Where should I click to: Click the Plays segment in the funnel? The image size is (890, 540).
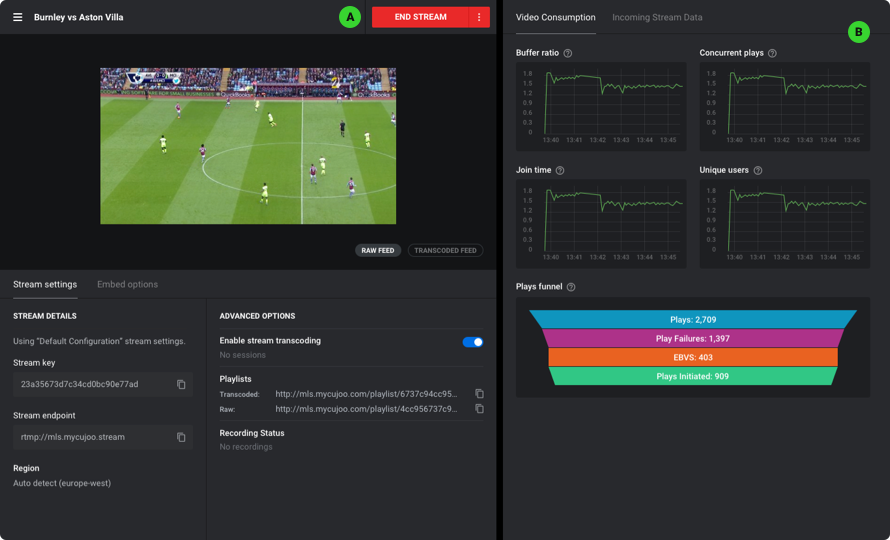(x=693, y=319)
